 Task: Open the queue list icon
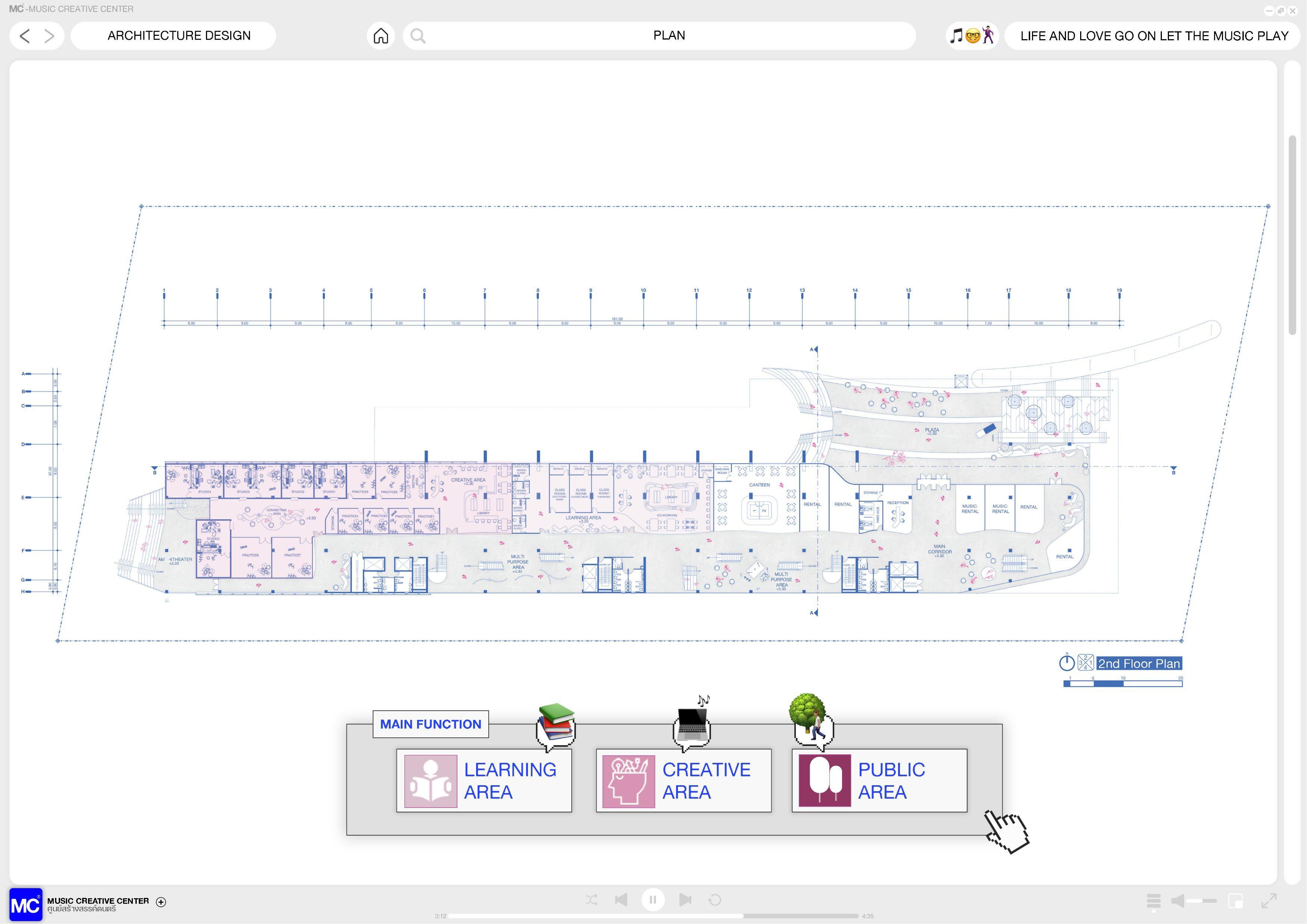pos(1153,900)
